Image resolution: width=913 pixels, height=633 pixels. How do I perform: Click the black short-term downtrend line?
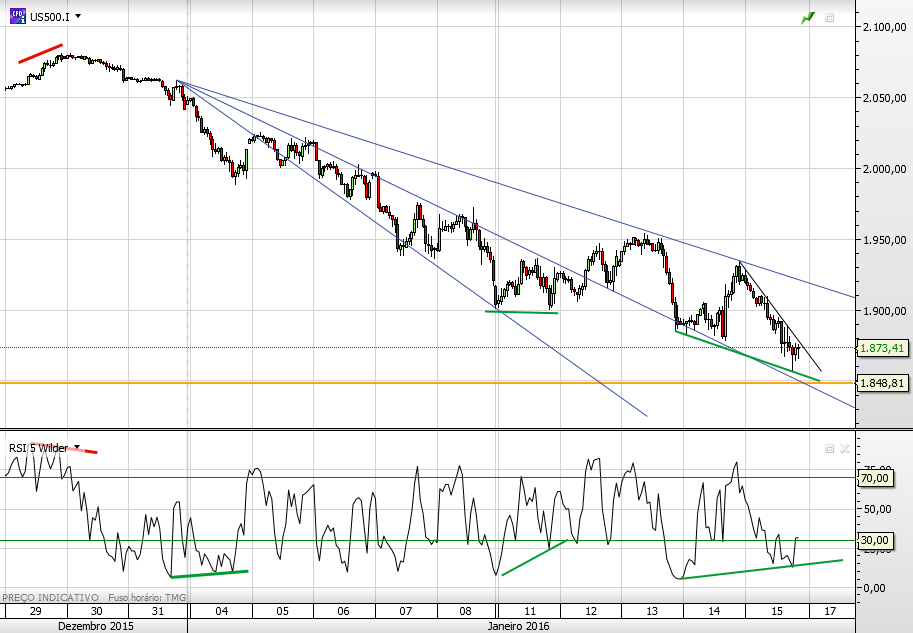pyautogui.click(x=780, y=317)
